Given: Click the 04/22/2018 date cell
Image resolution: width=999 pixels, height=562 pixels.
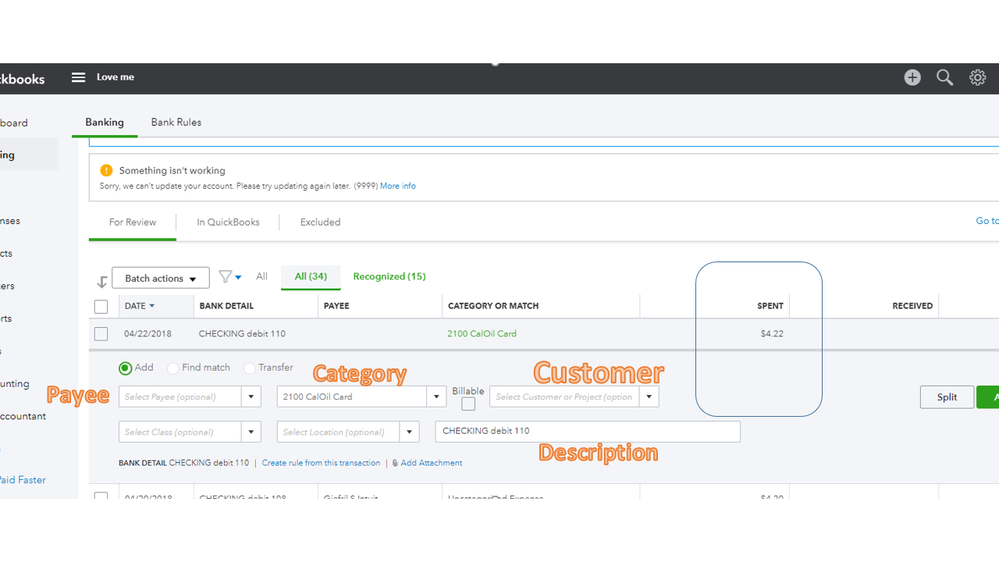Looking at the screenshot, I should point(147,334).
